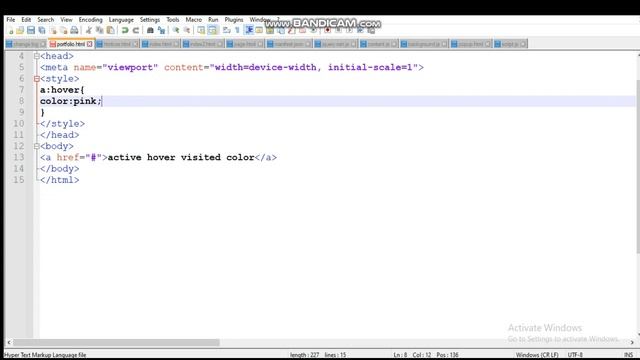Open the Run menu
Image resolution: width=640 pixels, height=360 pixels.
click(213, 20)
